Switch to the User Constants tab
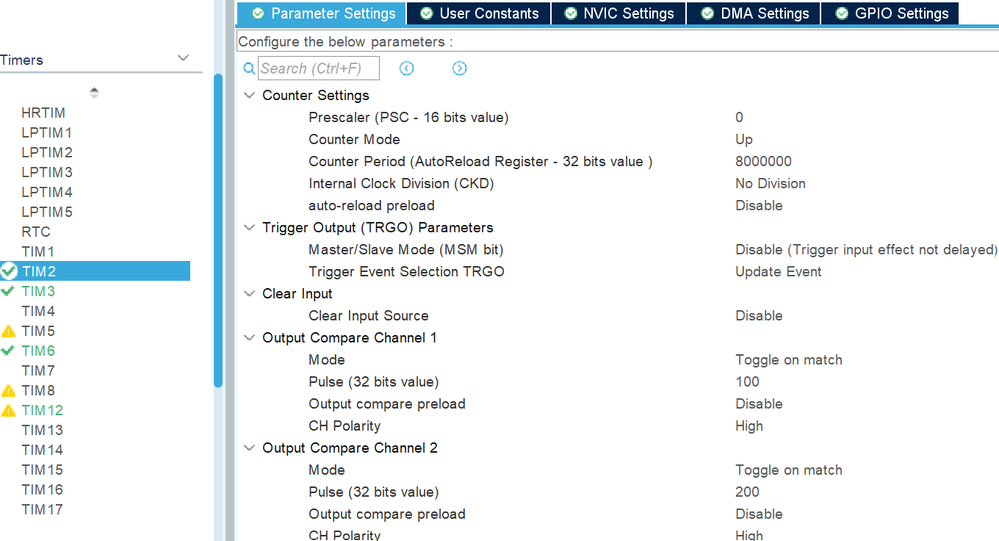Viewport: 999px width, 541px height. pyautogui.click(x=479, y=13)
